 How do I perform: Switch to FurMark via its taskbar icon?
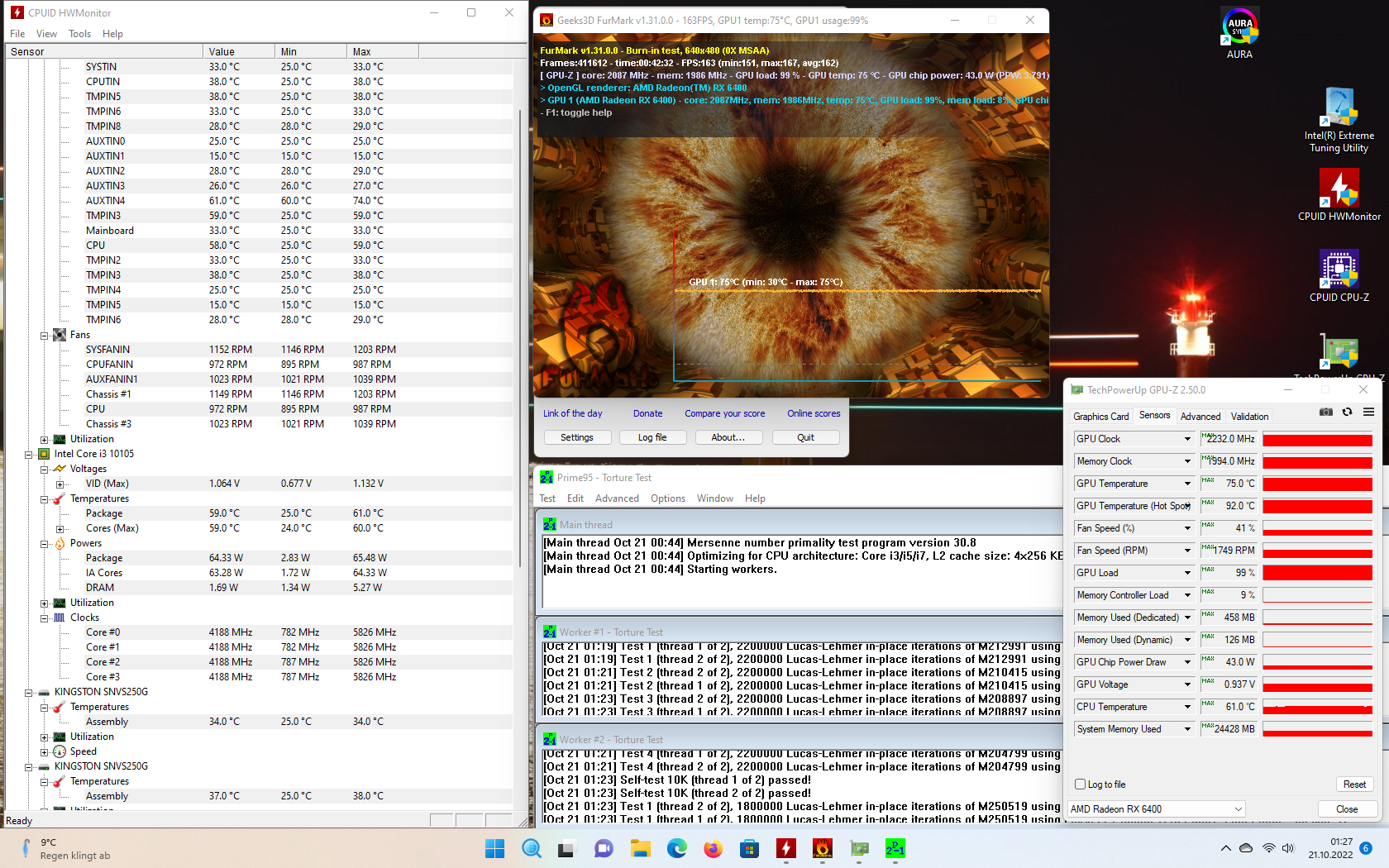(822, 848)
